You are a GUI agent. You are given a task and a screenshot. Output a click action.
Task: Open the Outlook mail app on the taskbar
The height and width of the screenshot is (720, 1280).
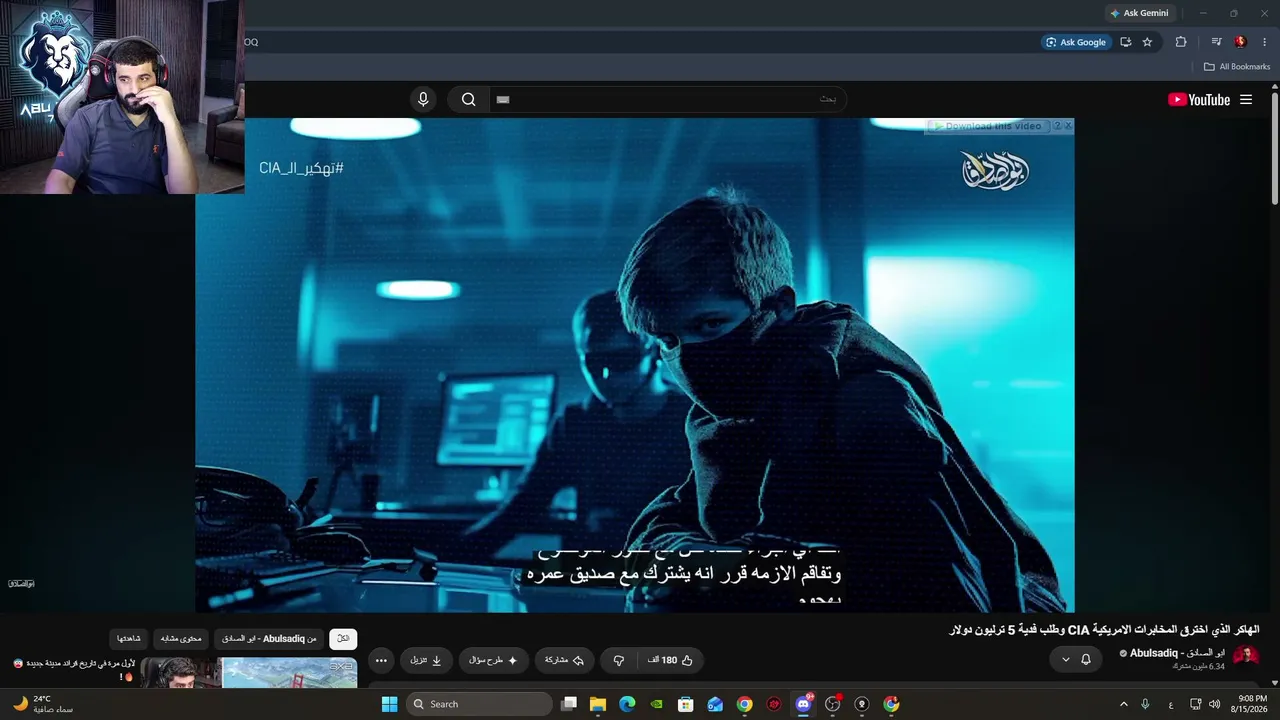pyautogui.click(x=715, y=704)
